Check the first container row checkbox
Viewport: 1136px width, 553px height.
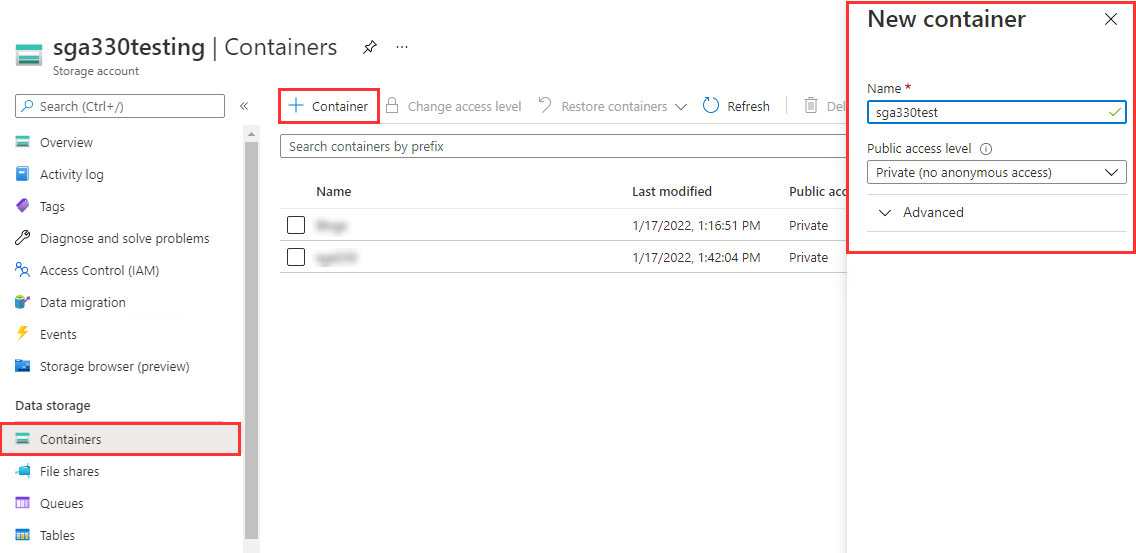coord(296,225)
